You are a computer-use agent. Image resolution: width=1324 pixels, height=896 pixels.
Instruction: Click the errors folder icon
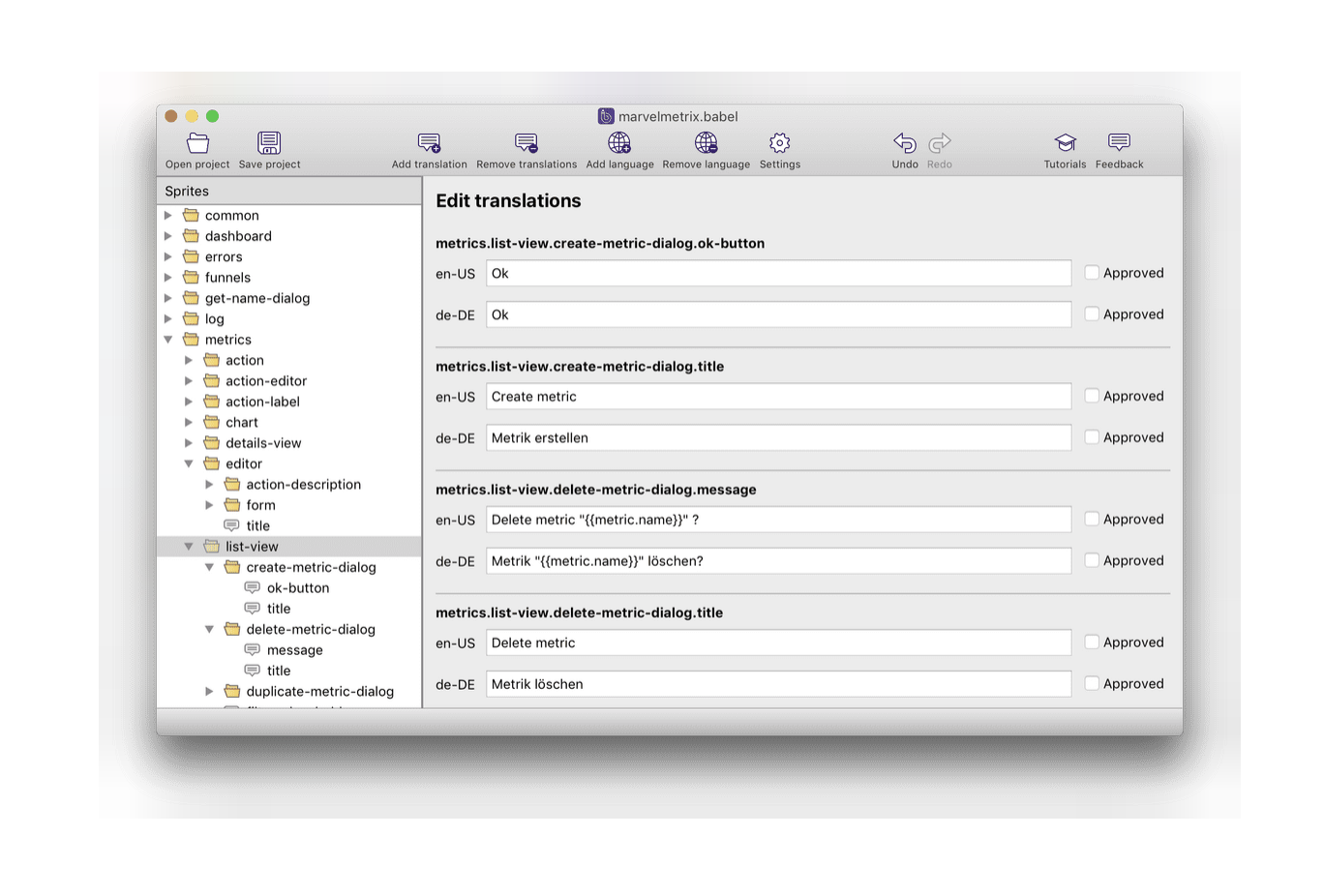tap(192, 256)
